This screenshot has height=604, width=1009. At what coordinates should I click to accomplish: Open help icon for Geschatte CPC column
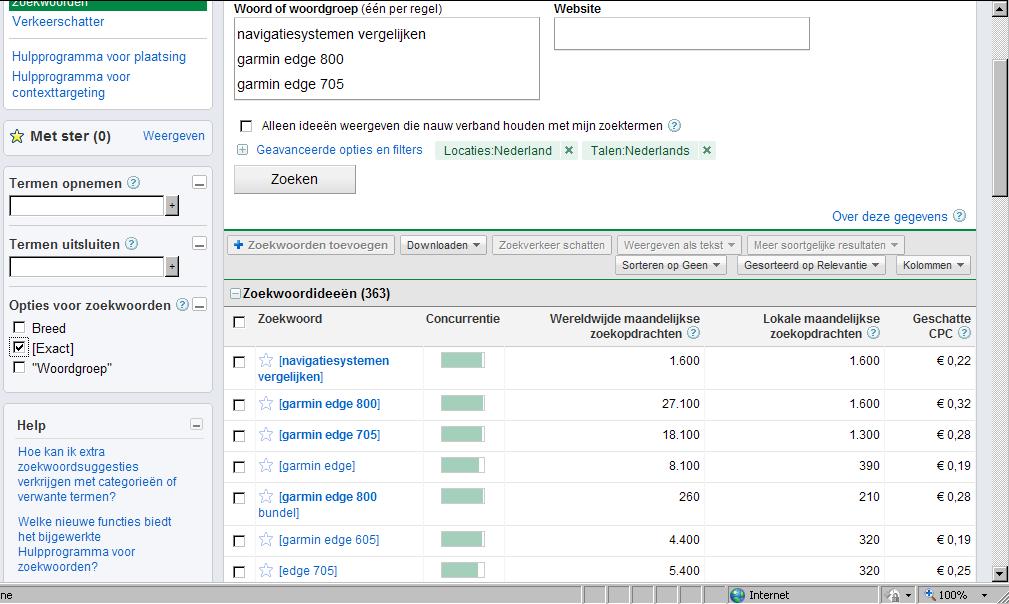point(964,333)
